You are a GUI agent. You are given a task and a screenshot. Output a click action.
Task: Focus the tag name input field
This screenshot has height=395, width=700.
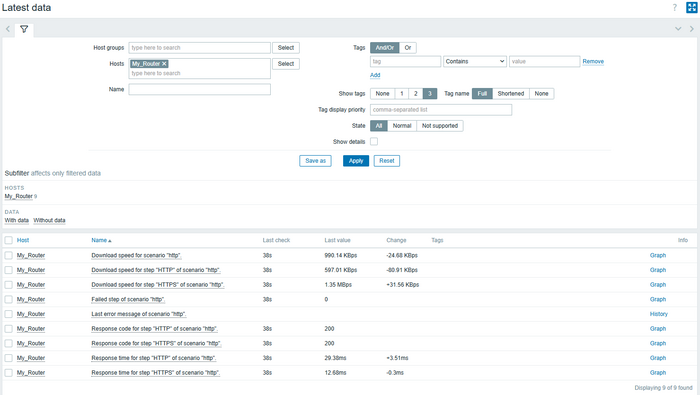405,62
